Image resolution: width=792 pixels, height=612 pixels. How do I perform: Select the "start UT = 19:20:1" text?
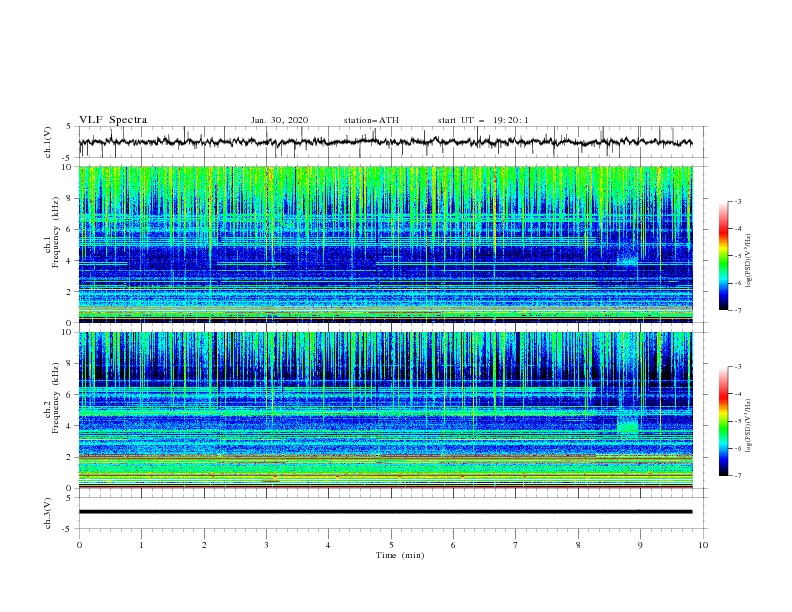483,120
